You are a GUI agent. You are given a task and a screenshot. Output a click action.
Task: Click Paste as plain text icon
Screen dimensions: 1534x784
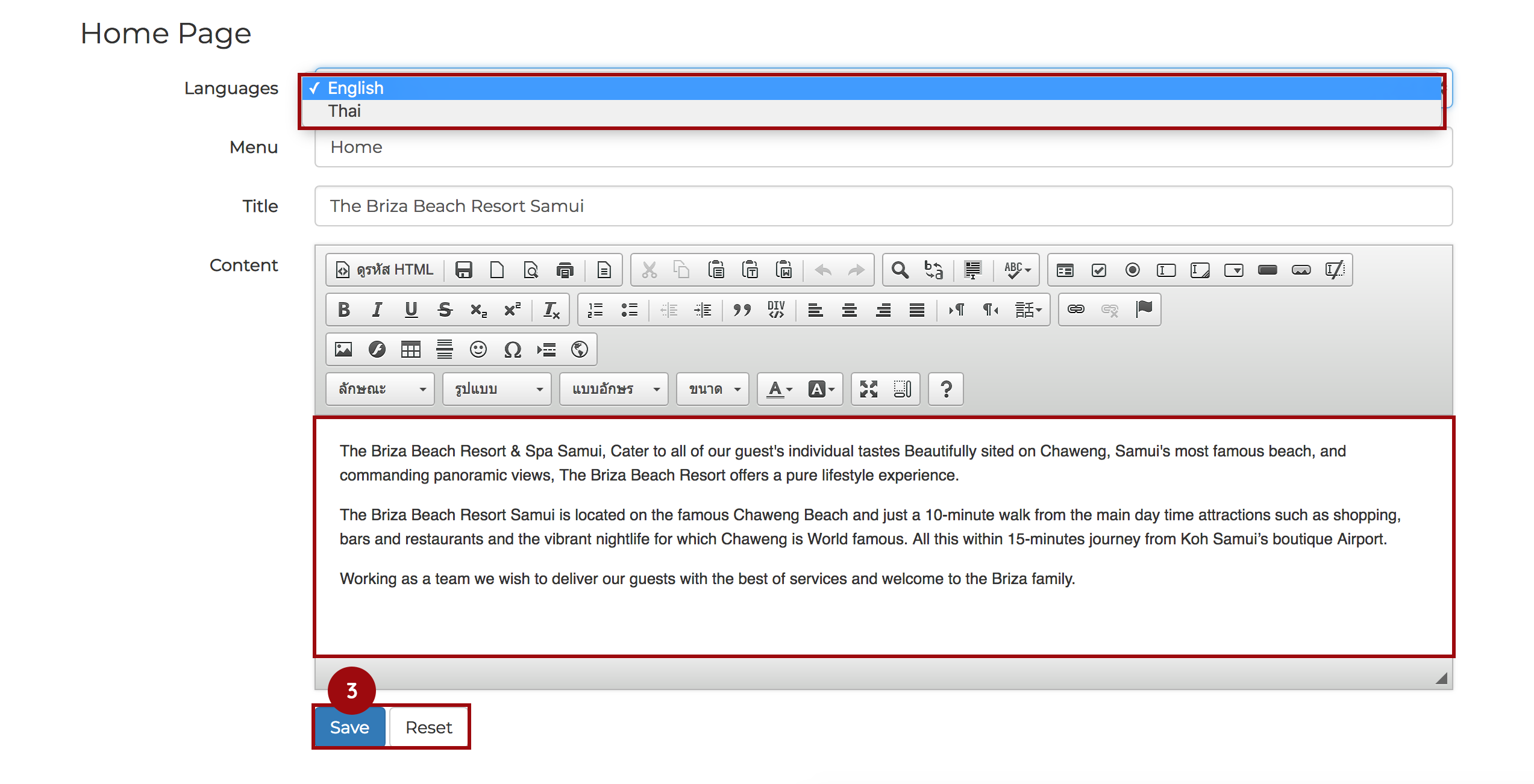[x=750, y=270]
